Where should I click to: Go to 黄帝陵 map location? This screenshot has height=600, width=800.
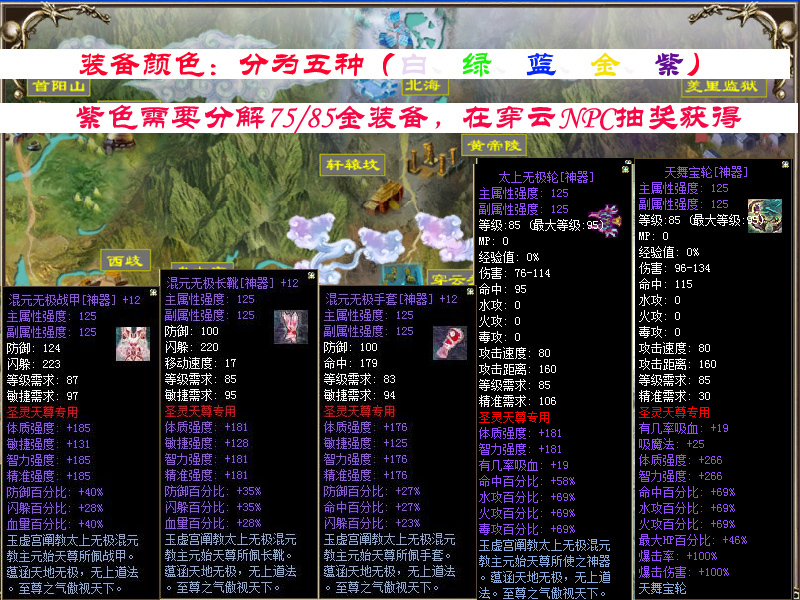coord(493,145)
